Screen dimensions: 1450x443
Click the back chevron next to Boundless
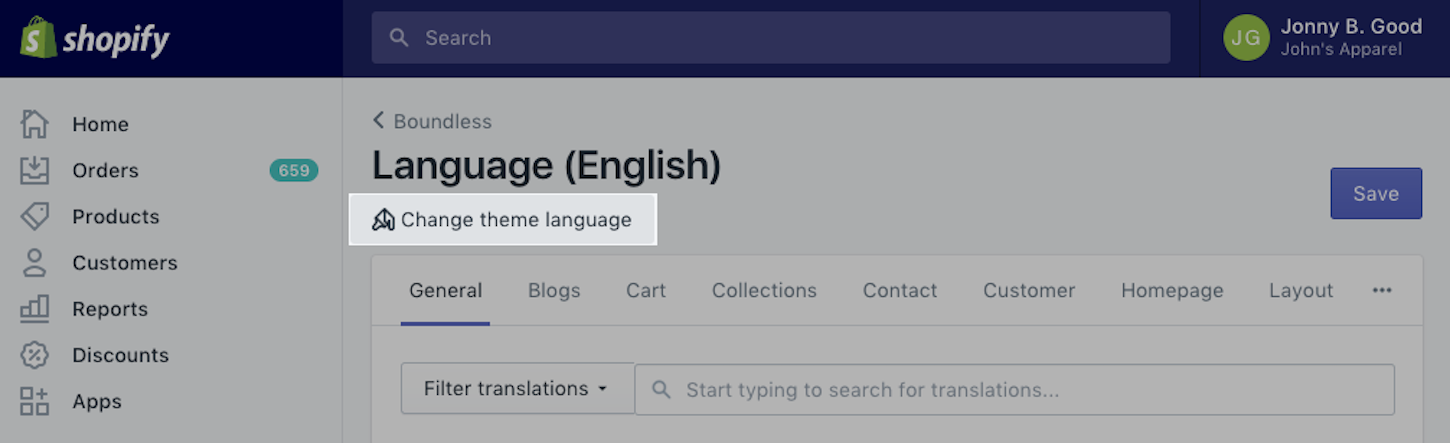click(x=378, y=121)
